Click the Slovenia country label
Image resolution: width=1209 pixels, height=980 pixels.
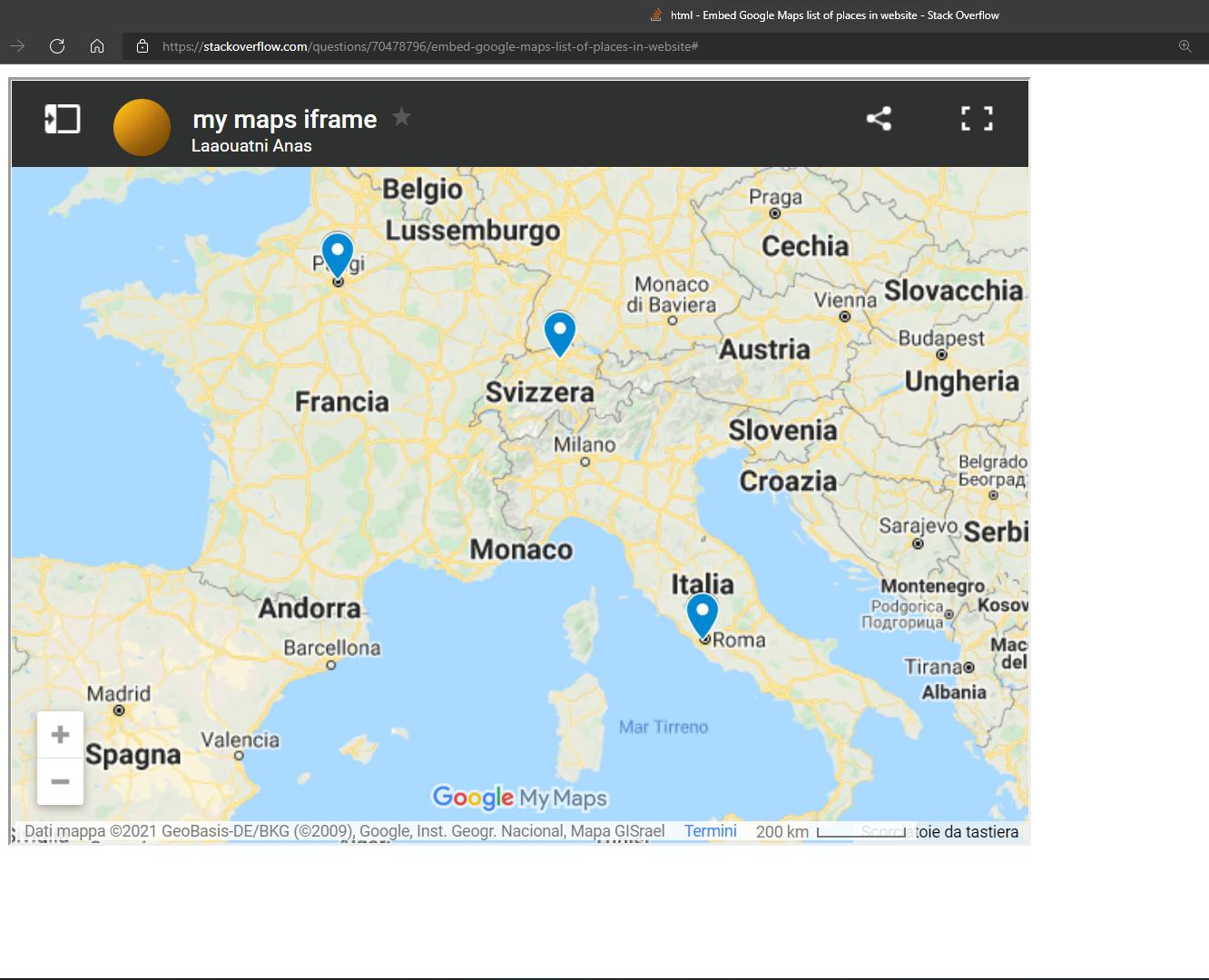(782, 430)
